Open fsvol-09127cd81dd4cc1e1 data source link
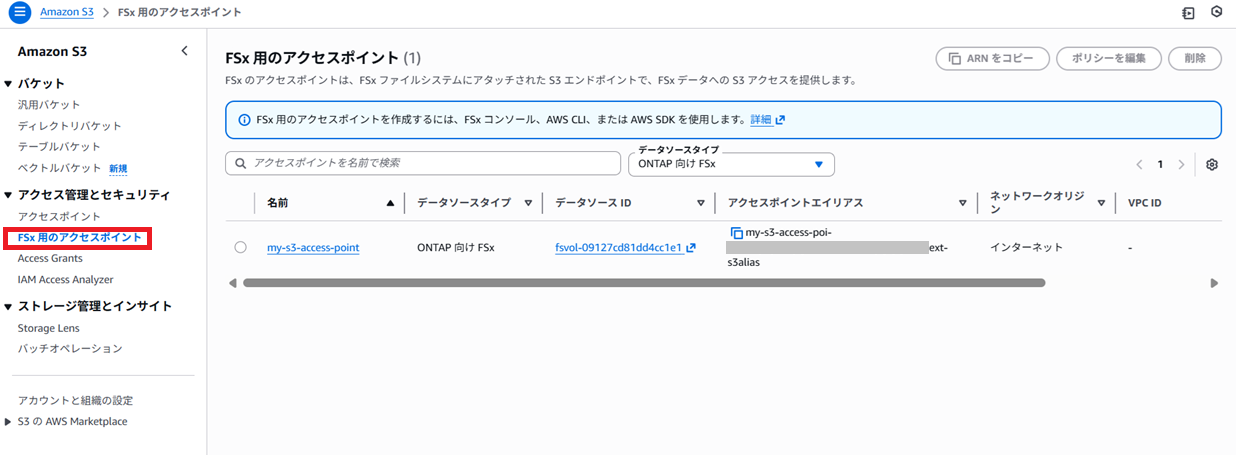Viewport: 1236px width, 455px height. [618, 248]
